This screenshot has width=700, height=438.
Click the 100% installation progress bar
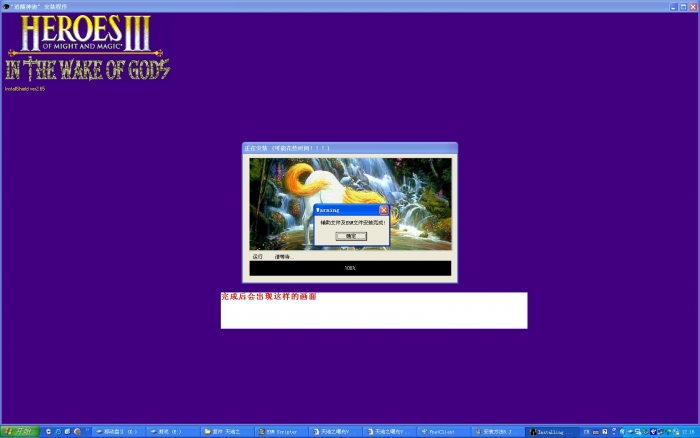click(x=350, y=269)
